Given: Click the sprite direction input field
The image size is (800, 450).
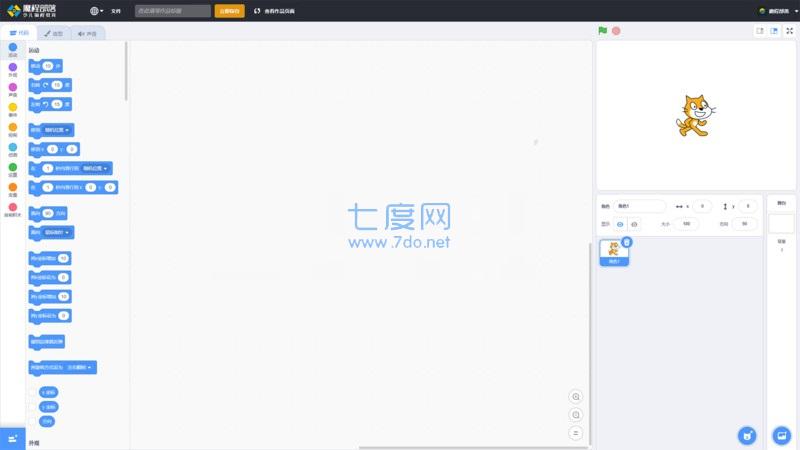Looking at the screenshot, I should click(x=744, y=224).
